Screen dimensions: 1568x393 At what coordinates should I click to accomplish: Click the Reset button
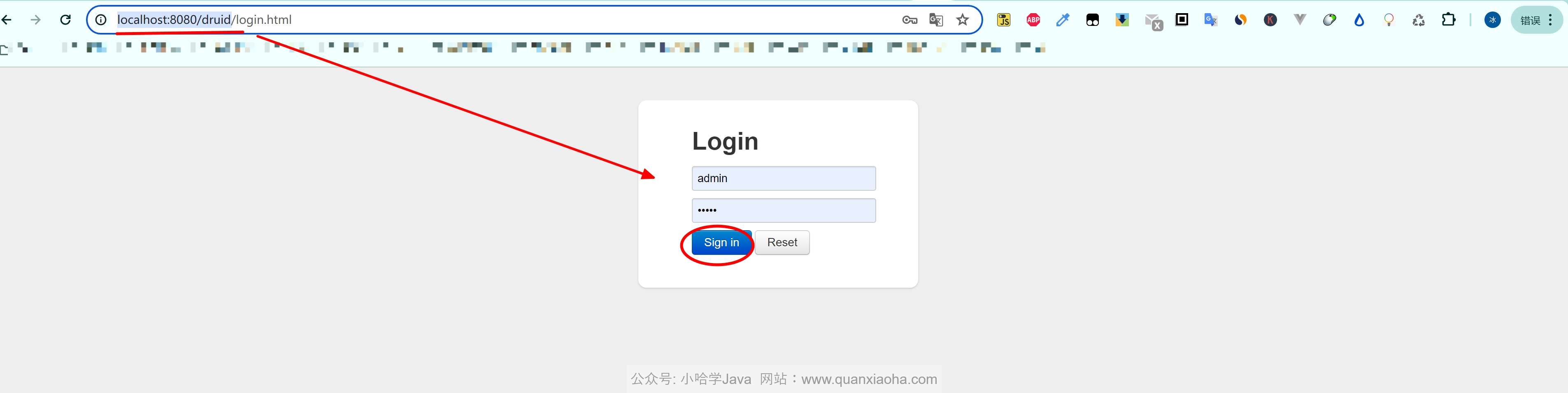pyautogui.click(x=782, y=243)
